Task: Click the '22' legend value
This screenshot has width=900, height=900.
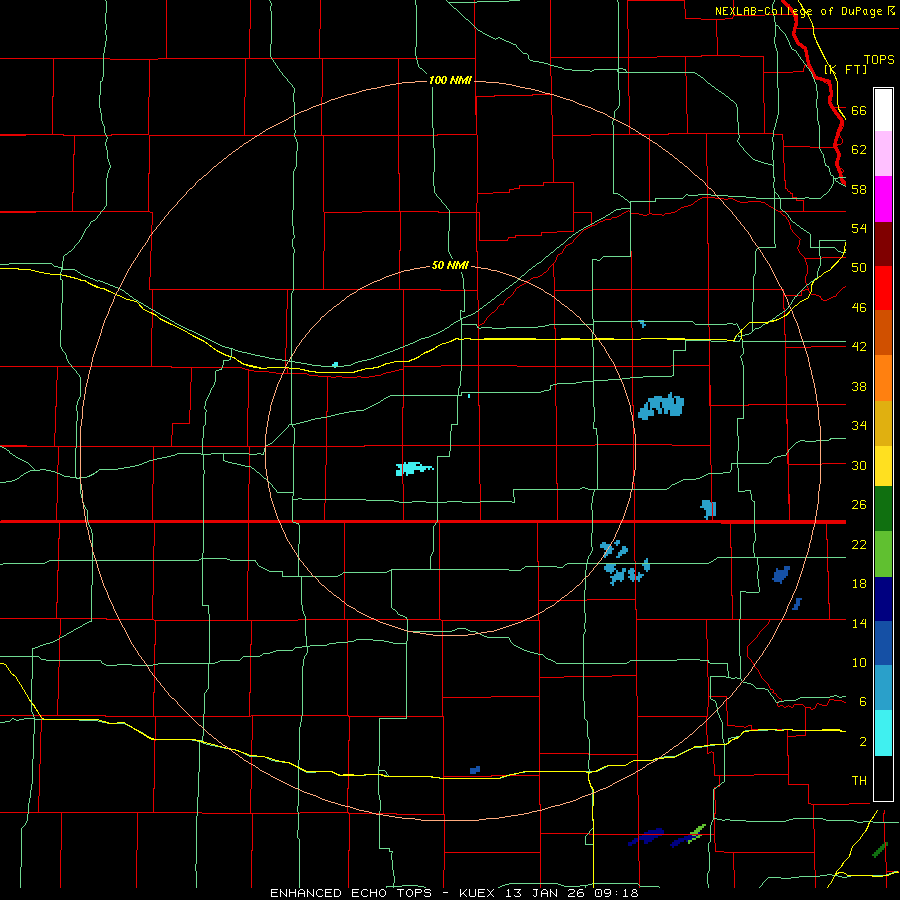Action: click(x=859, y=544)
